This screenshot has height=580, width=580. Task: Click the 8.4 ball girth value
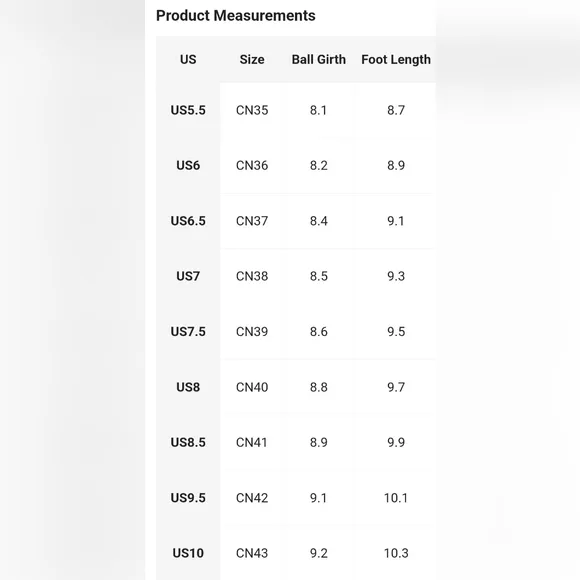tap(318, 221)
